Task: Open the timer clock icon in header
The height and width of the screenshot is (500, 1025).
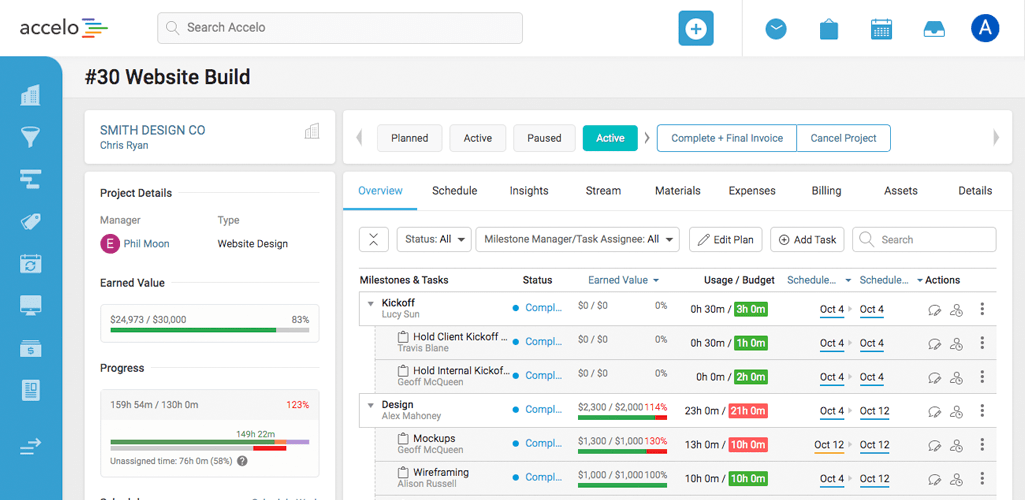Action: point(776,29)
